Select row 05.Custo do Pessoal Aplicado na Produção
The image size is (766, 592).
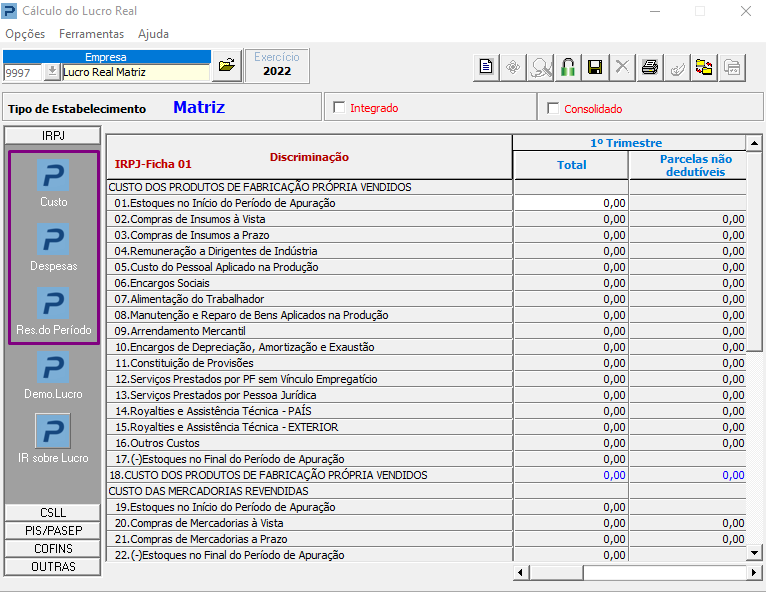pyautogui.click(x=310, y=267)
